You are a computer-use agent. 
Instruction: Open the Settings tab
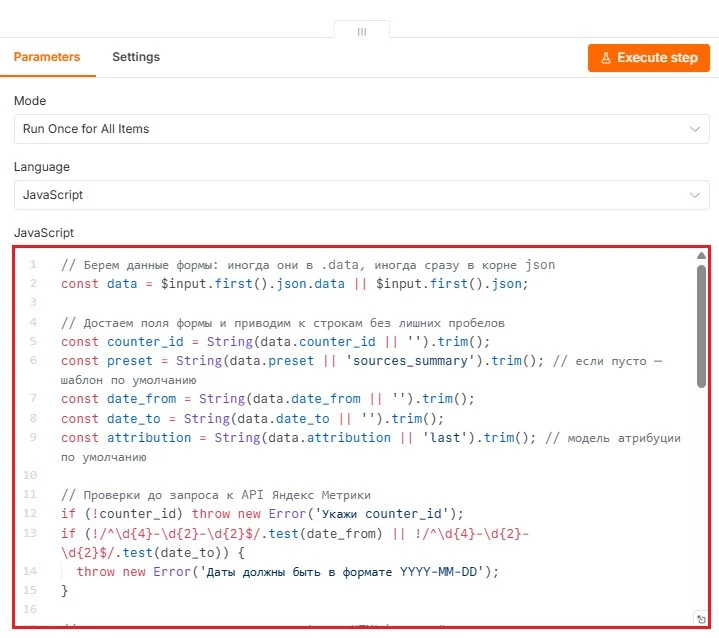[136, 57]
